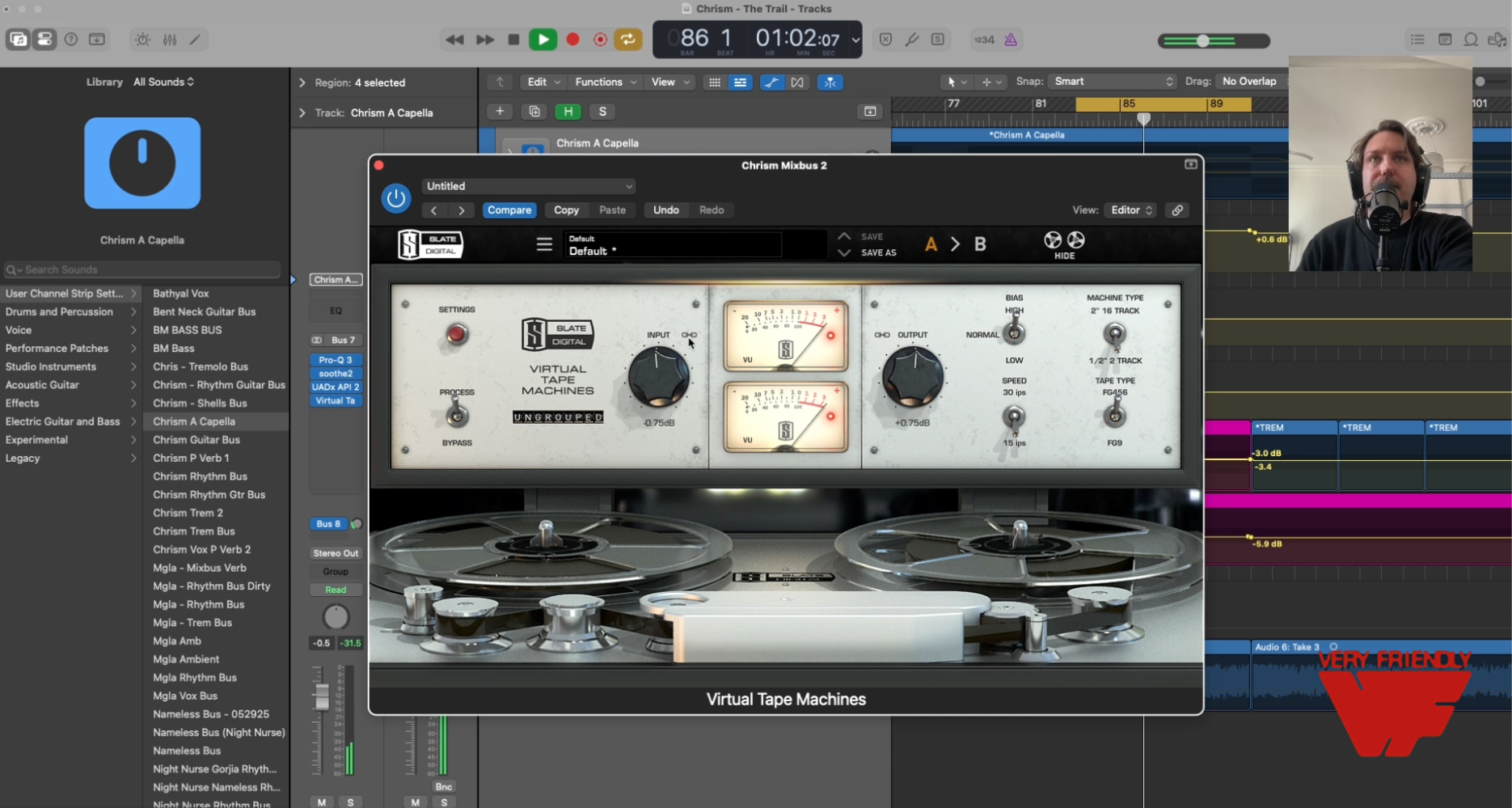The image size is (1512, 808).
Task: Go to previous plugin preset arrow
Action: 434,210
